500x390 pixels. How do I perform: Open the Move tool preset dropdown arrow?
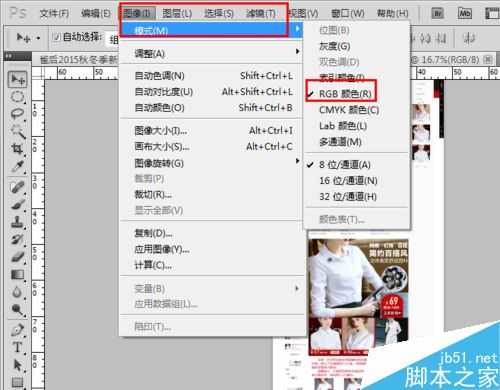(x=39, y=38)
